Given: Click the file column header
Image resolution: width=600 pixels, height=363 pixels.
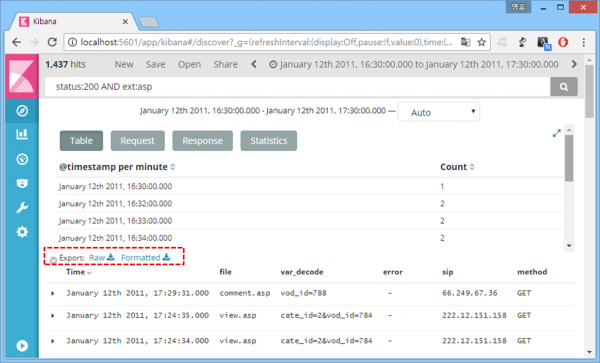Looking at the screenshot, I should pos(225,272).
